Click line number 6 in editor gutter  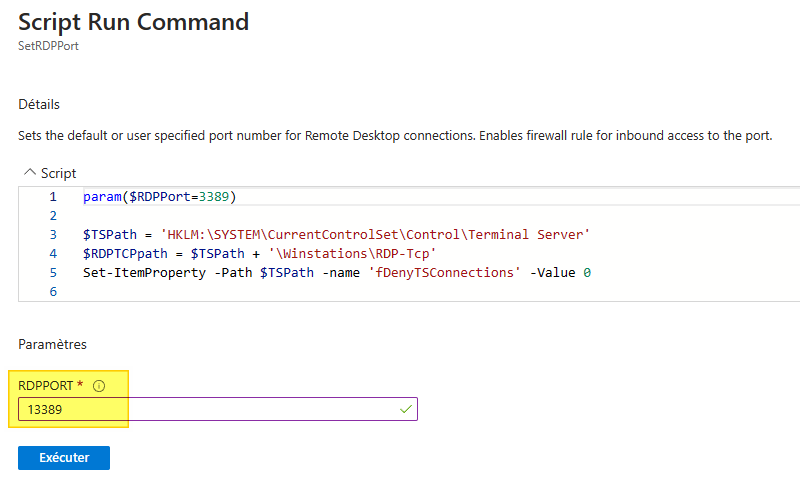coord(53,291)
